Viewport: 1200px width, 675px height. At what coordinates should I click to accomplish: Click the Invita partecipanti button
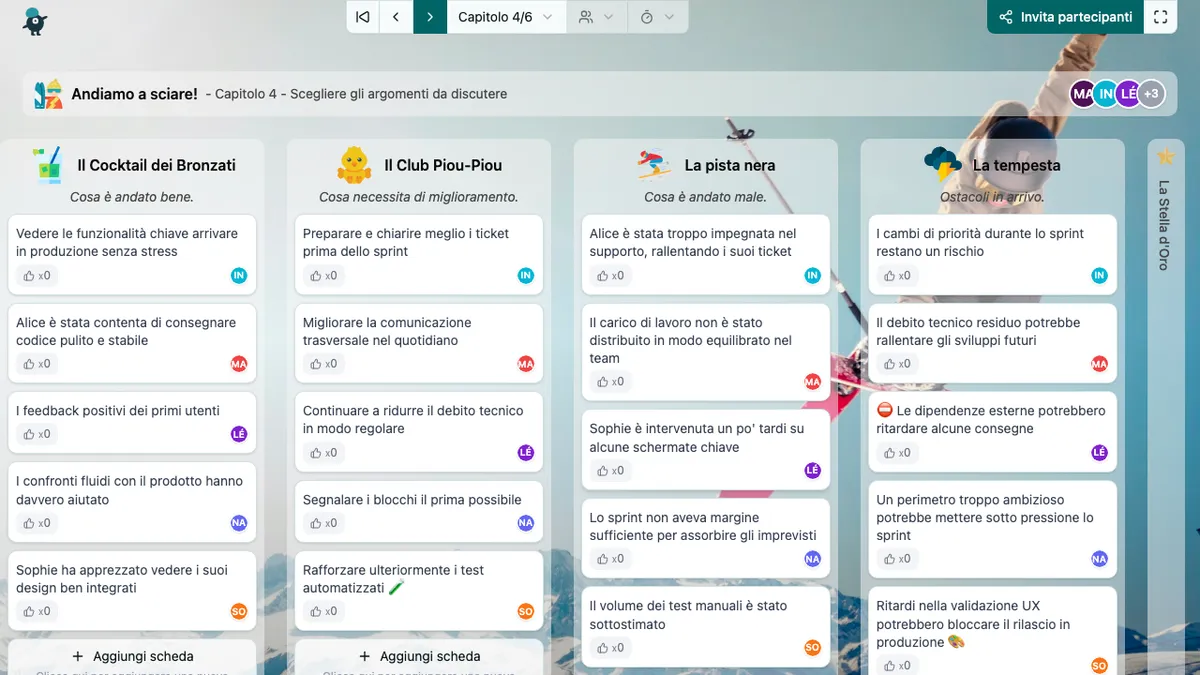pos(1065,17)
